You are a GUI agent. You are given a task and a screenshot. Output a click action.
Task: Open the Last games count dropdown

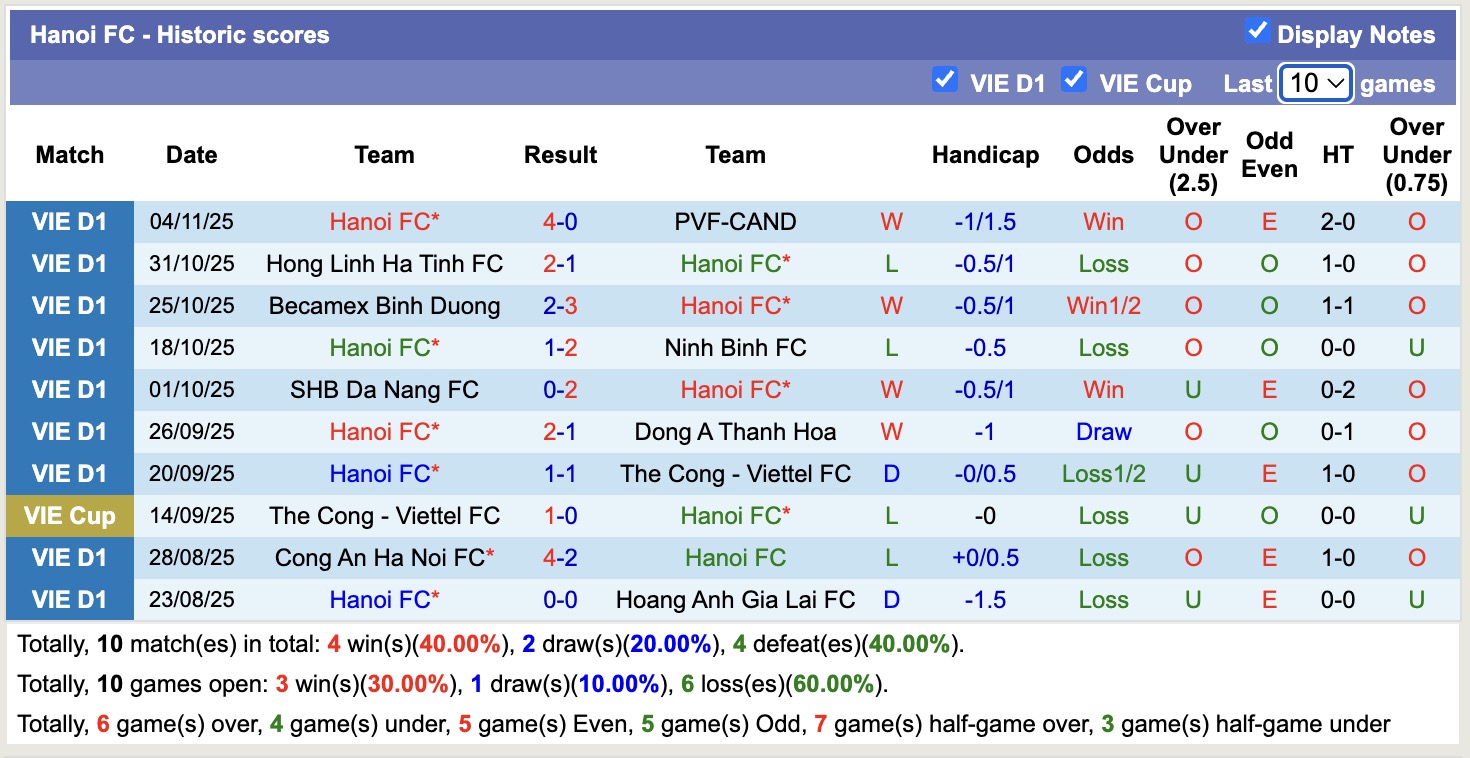[1316, 83]
